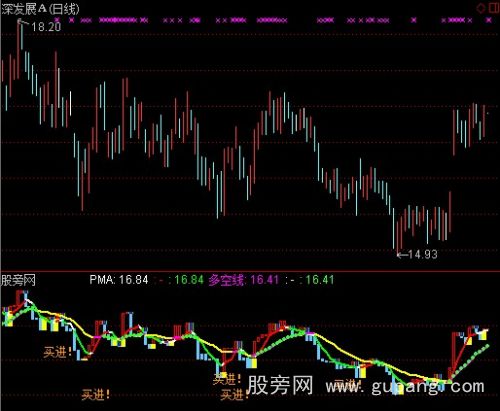Click the 股旁网 indicator name above the sub-chart

[18, 280]
